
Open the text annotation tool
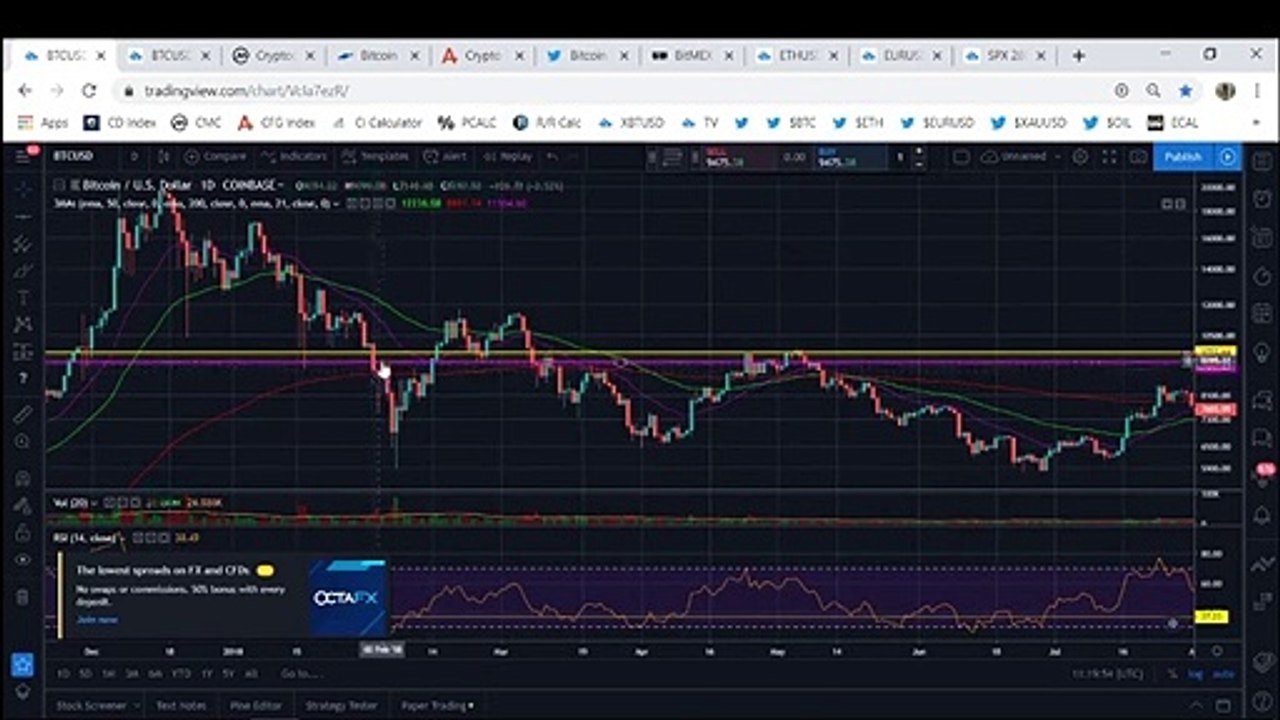(x=23, y=298)
